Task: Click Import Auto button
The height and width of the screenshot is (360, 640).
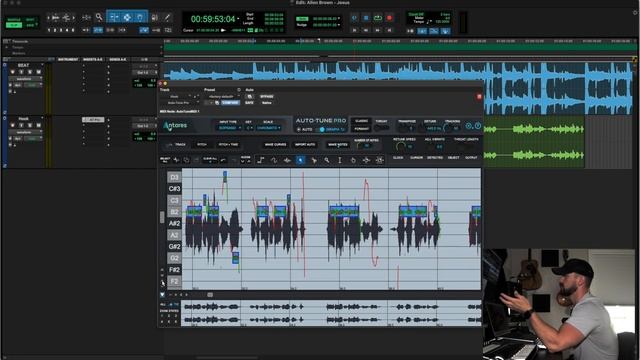Action: point(305,144)
